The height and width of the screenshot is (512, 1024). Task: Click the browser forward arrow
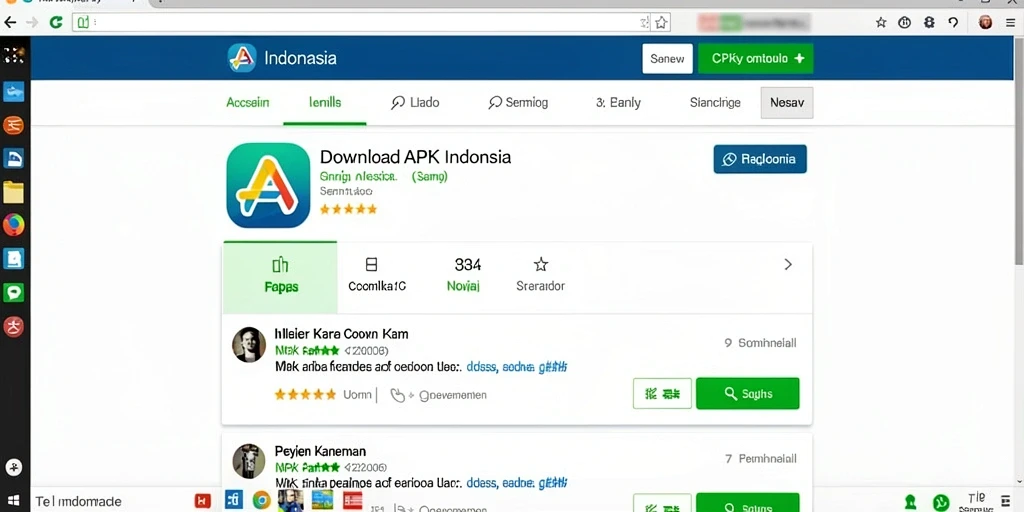32,23
